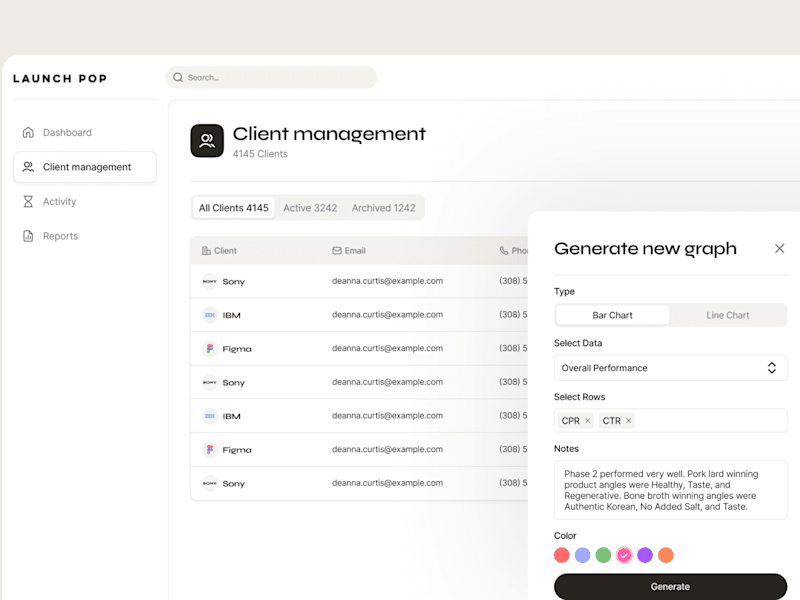Viewport: 800px width, 600px height.
Task: Remove the CPR tag with its x
Action: point(588,420)
